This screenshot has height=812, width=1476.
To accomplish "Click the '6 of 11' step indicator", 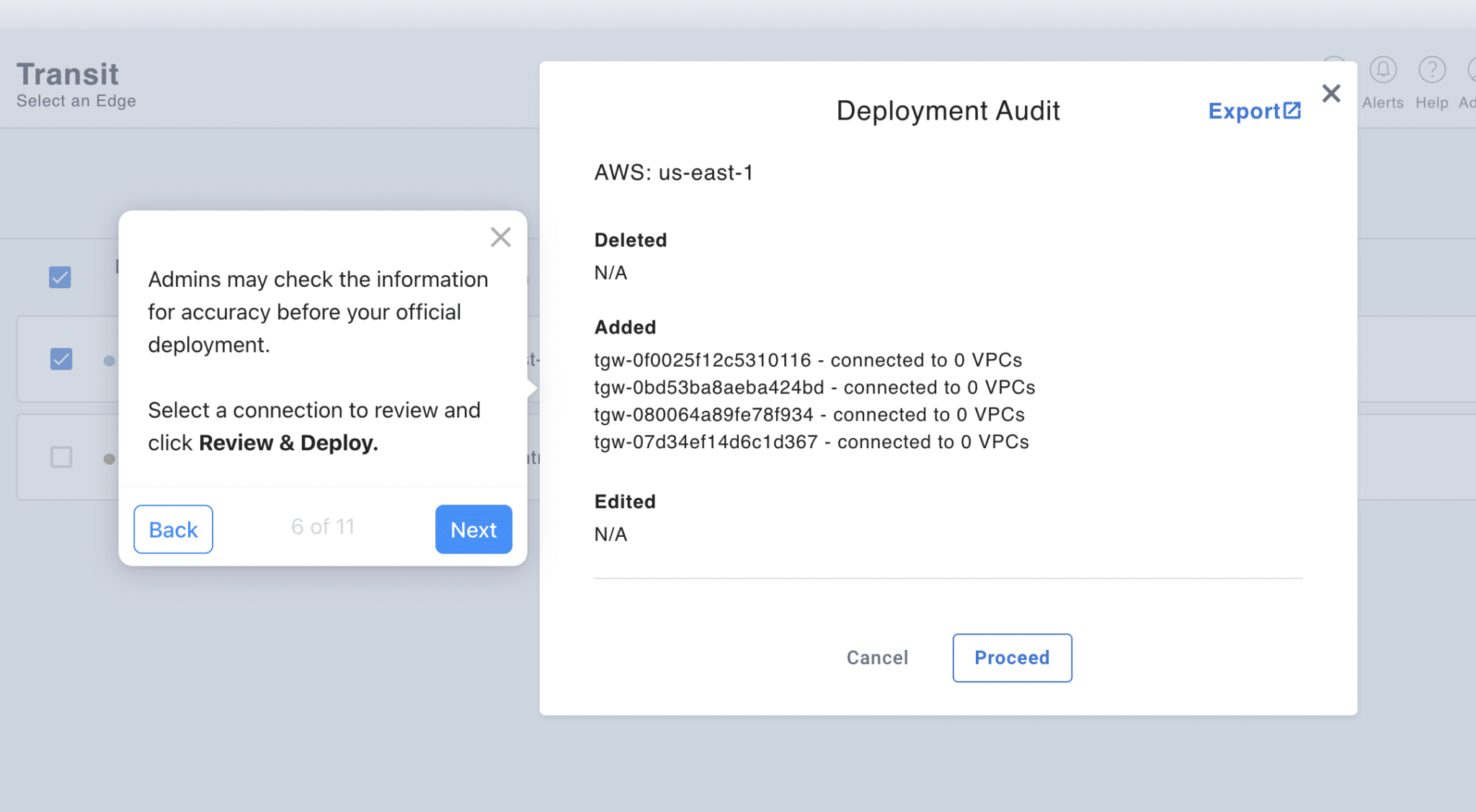I will (322, 527).
